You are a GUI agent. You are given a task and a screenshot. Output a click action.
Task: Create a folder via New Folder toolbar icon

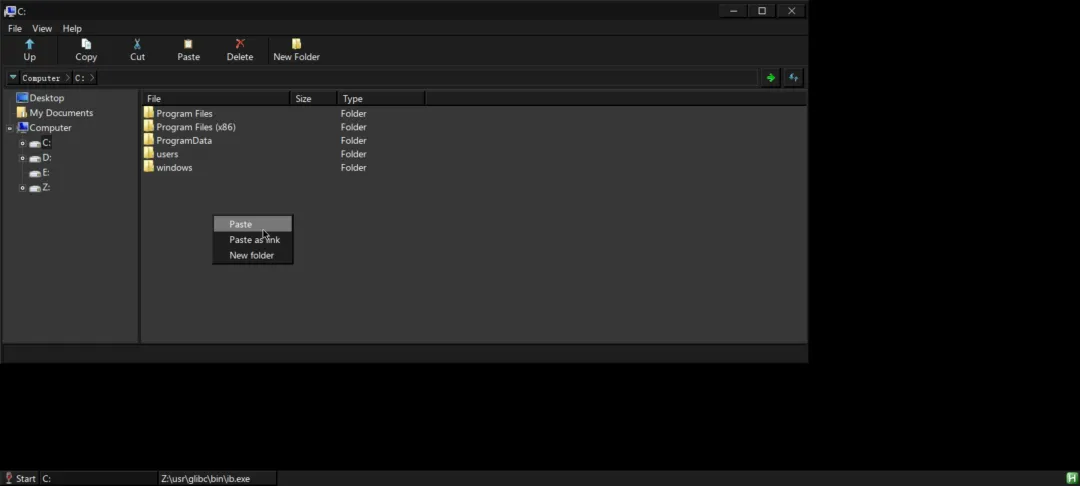coord(296,44)
